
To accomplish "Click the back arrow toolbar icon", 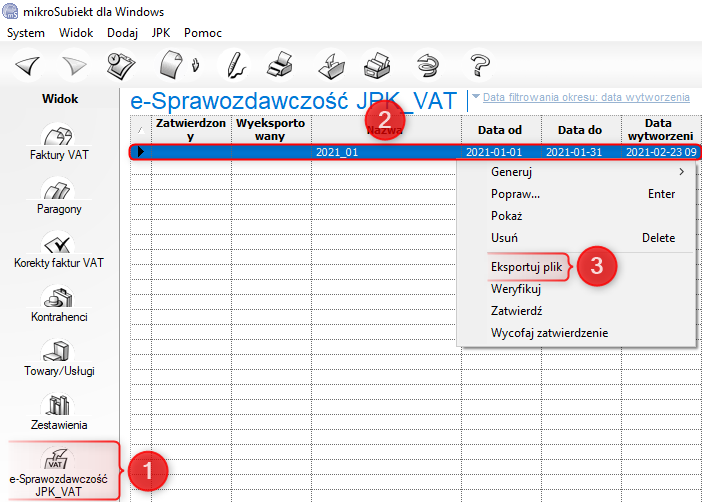I will pyautogui.click(x=28, y=66).
